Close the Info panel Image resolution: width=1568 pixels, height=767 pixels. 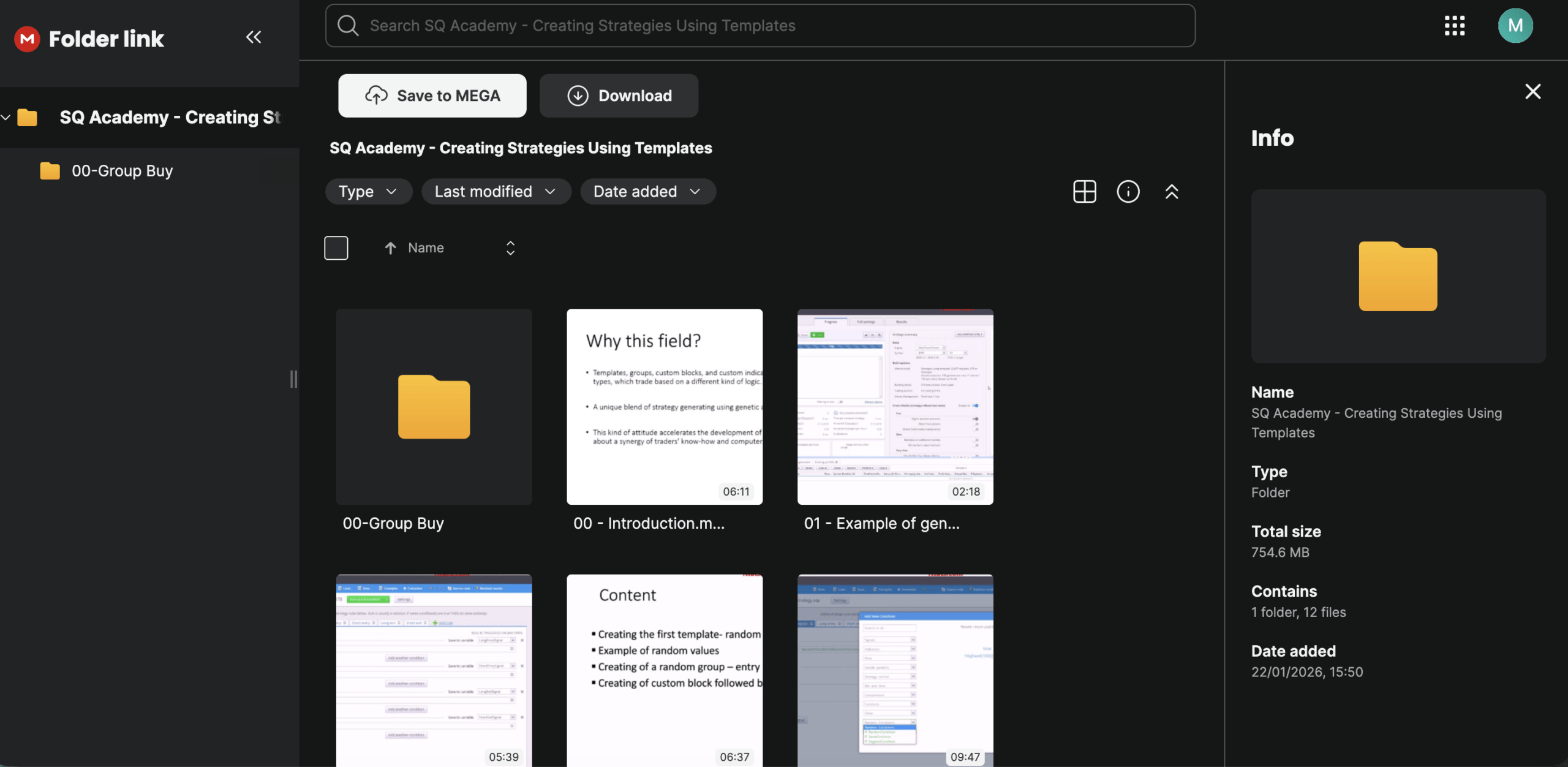pyautogui.click(x=1532, y=92)
